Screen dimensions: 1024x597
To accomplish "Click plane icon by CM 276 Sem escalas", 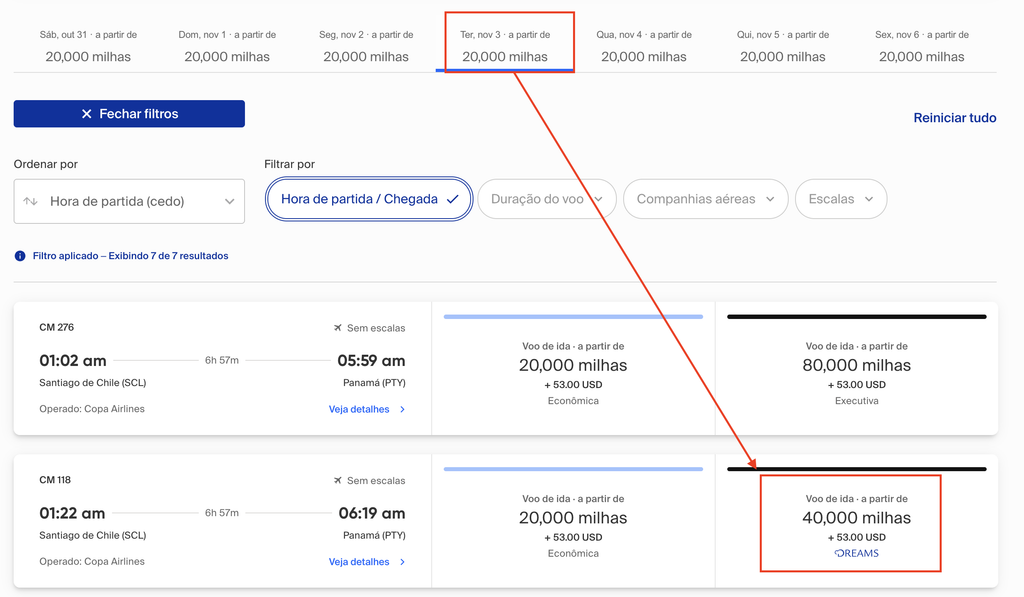I will [x=338, y=328].
